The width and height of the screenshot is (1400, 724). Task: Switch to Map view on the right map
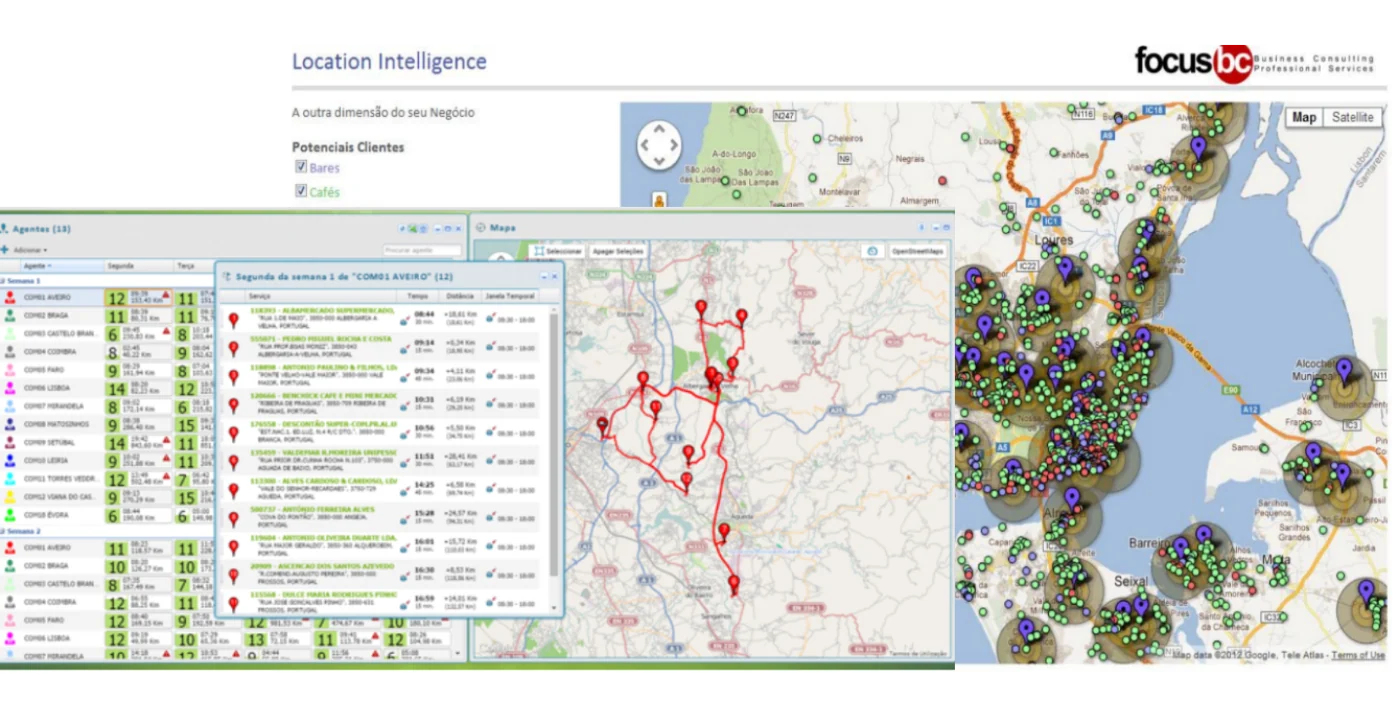coord(1304,117)
